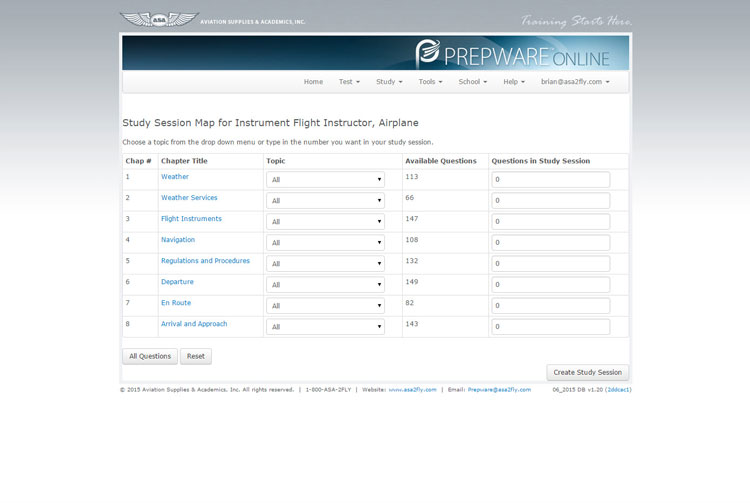This screenshot has width=750, height=503.
Task: Open the Flight Instruments chapter link
Action: [x=191, y=219]
